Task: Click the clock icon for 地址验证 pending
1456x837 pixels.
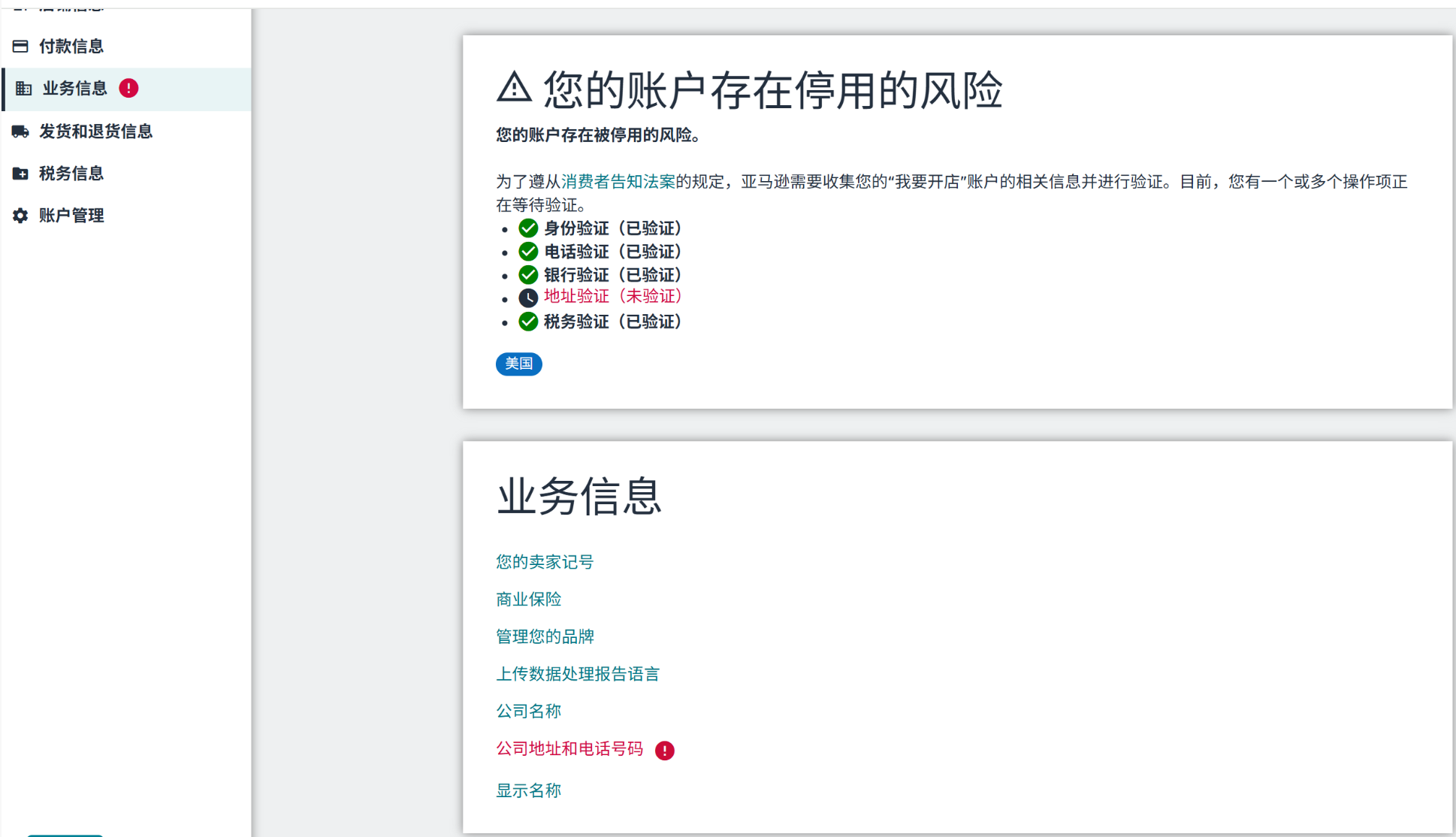Action: tap(528, 298)
